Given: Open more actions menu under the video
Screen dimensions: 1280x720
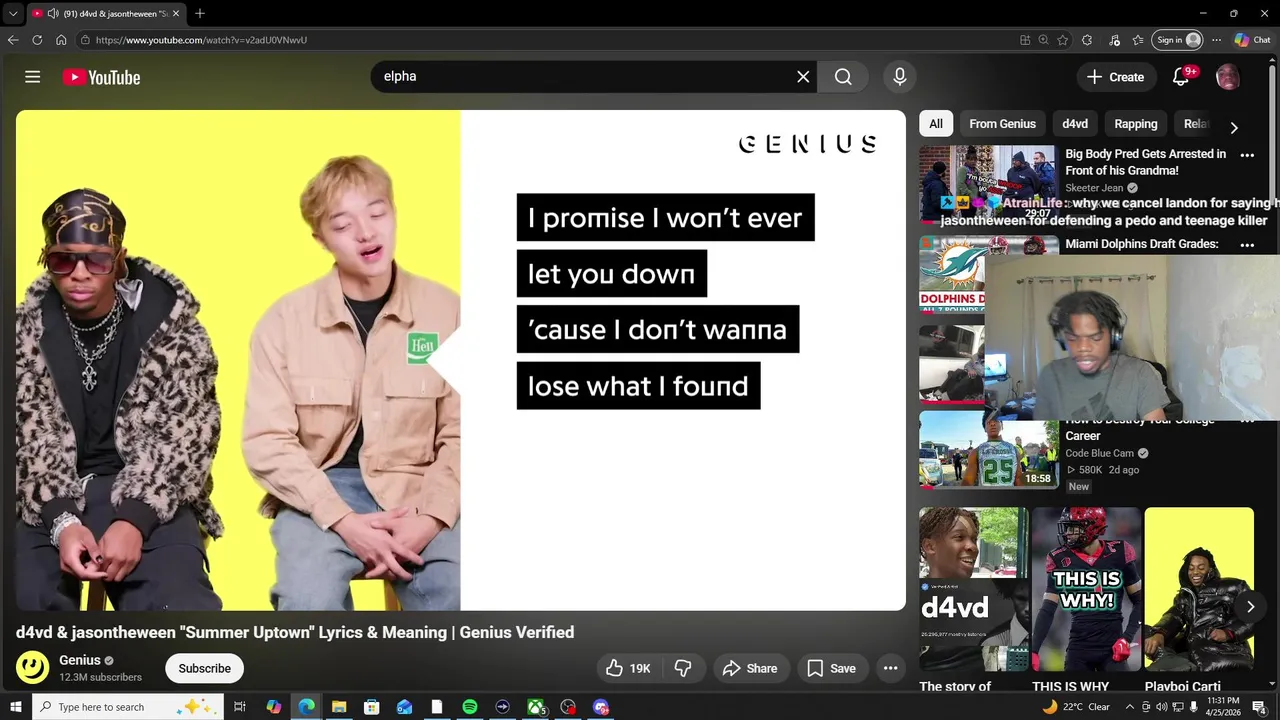Looking at the screenshot, I should [890, 668].
